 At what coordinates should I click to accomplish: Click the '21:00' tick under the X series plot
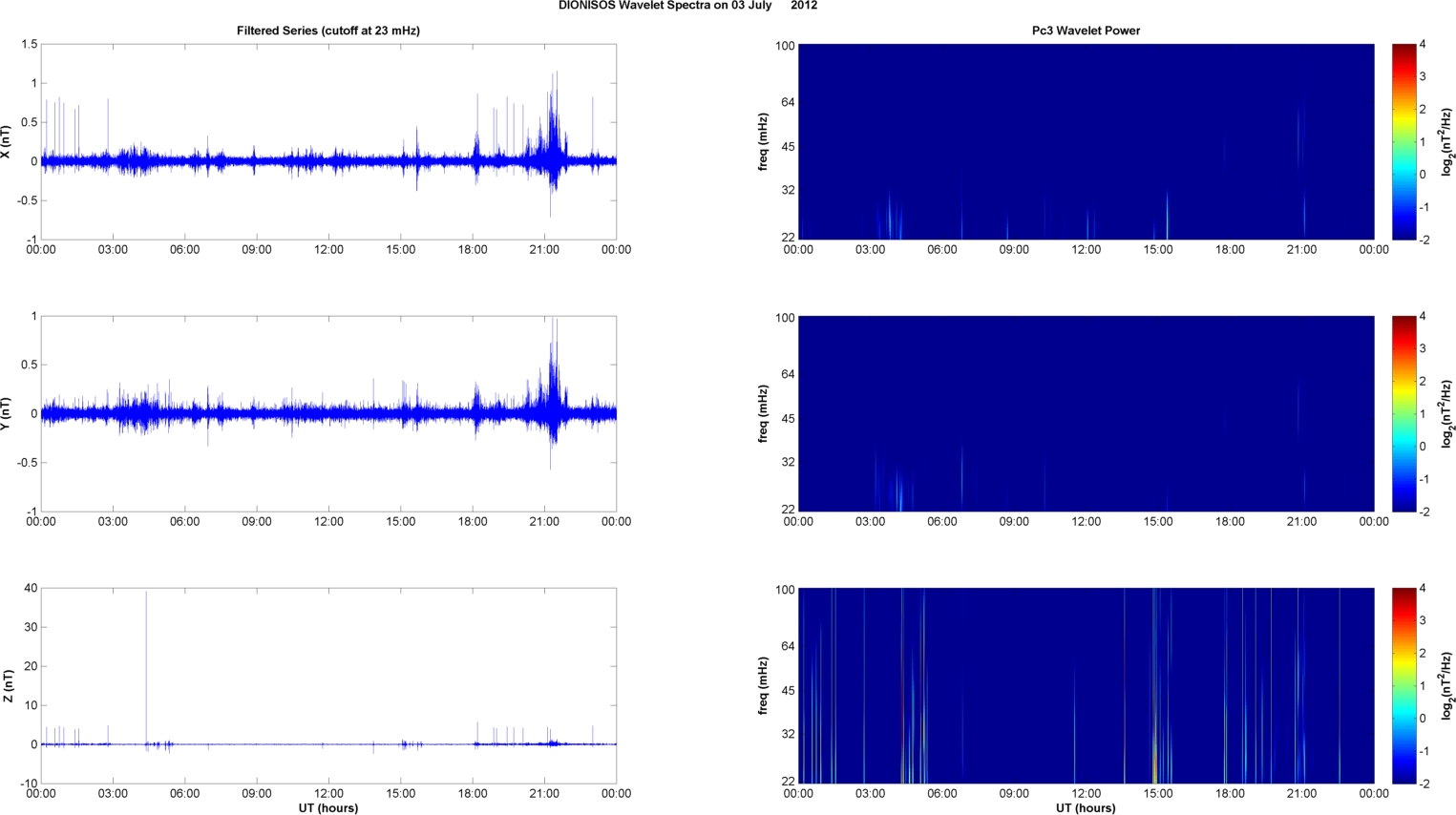pos(544,250)
